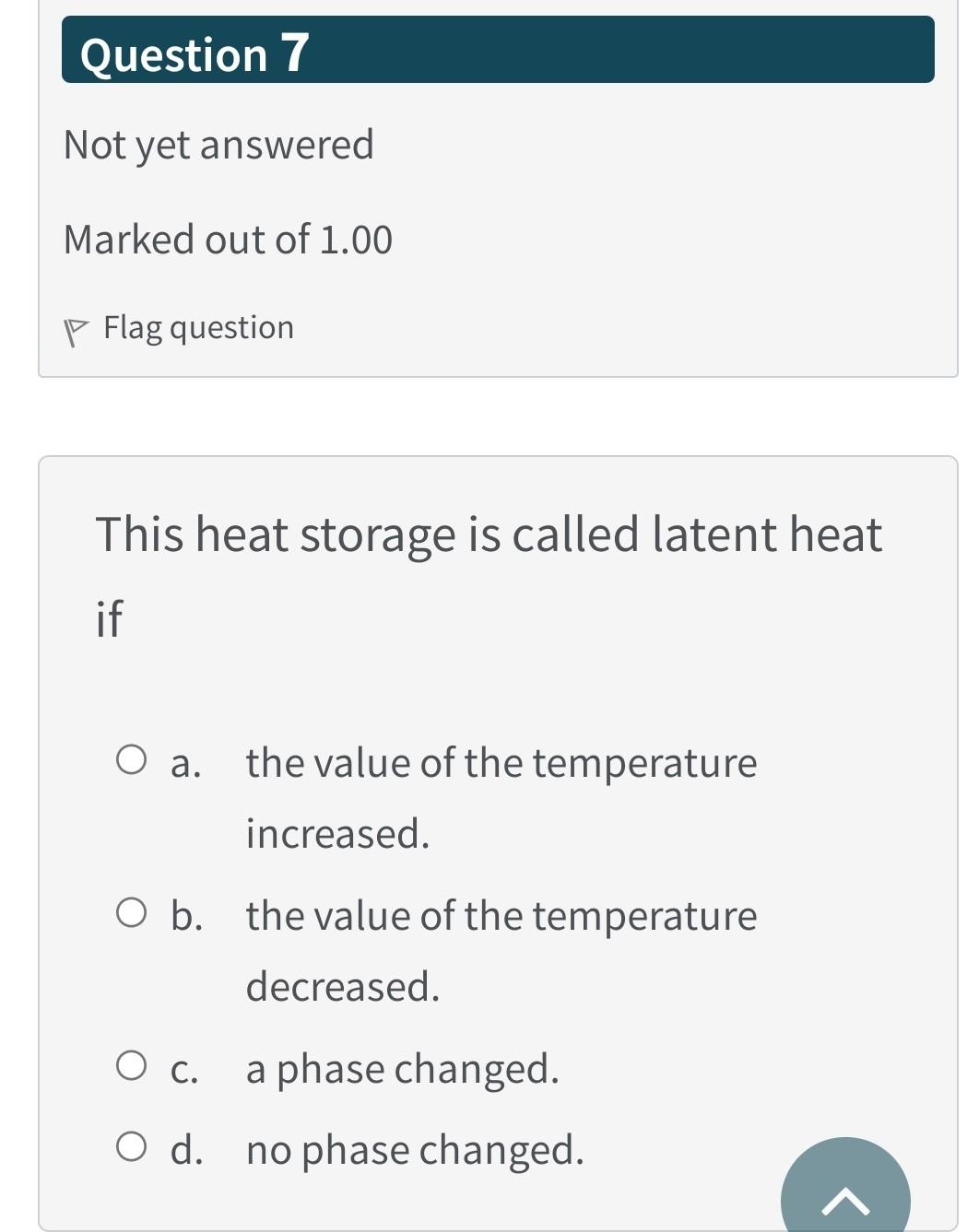Click the flag icon beside Flag question
Viewport: 979px width, 1232px height.
point(76,332)
